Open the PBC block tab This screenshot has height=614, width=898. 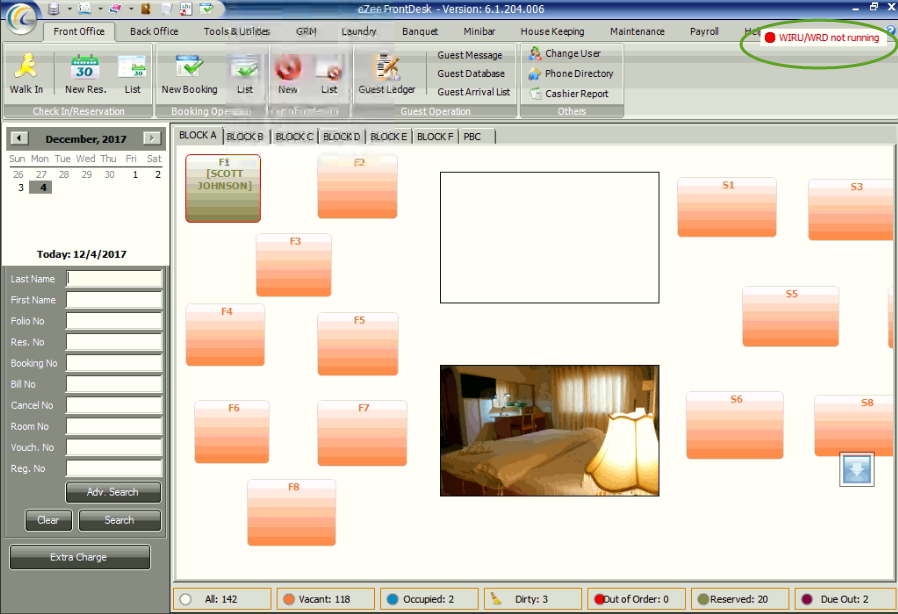pyautogui.click(x=472, y=136)
